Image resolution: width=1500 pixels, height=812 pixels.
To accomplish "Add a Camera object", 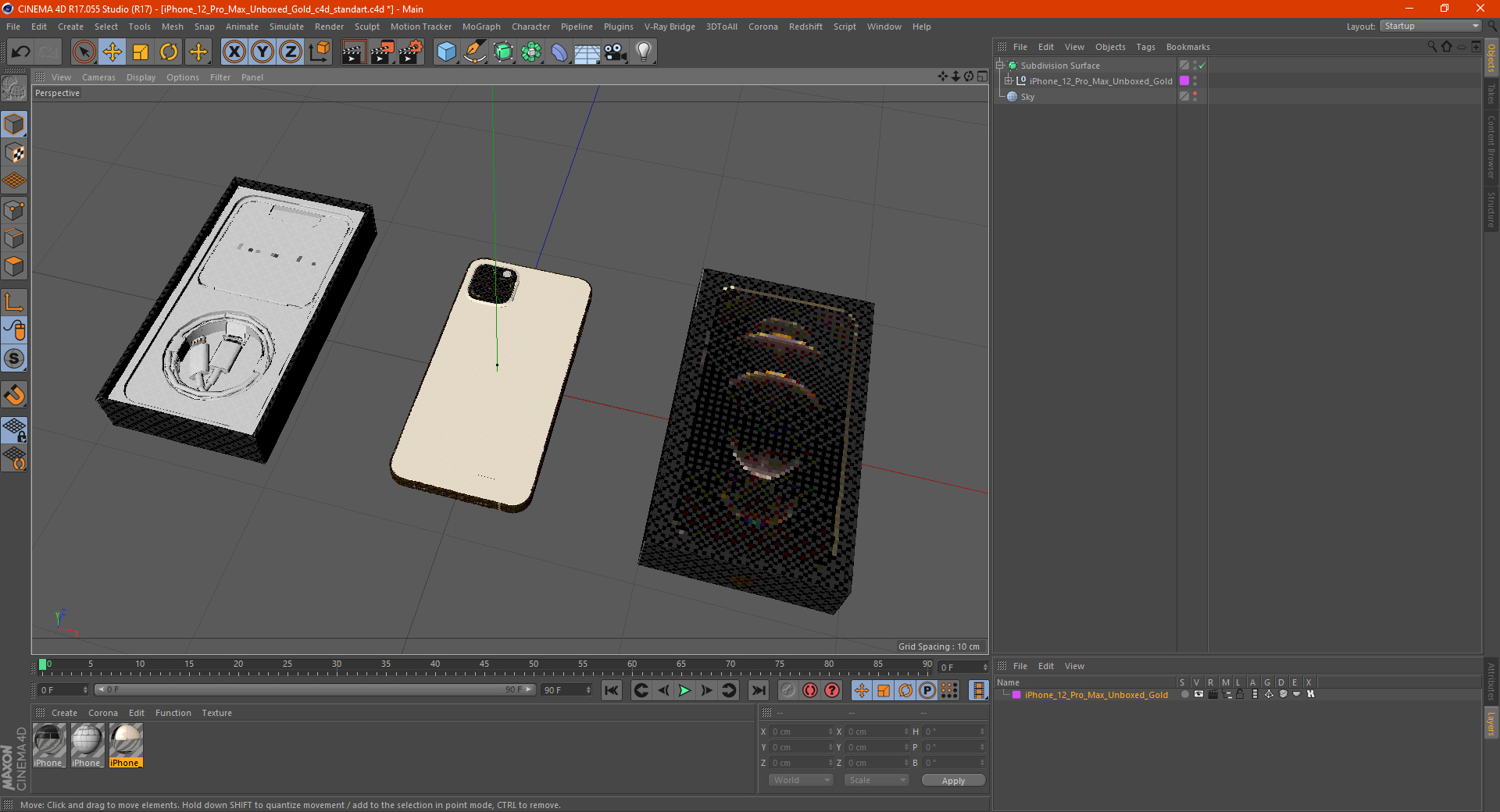I will [x=616, y=52].
